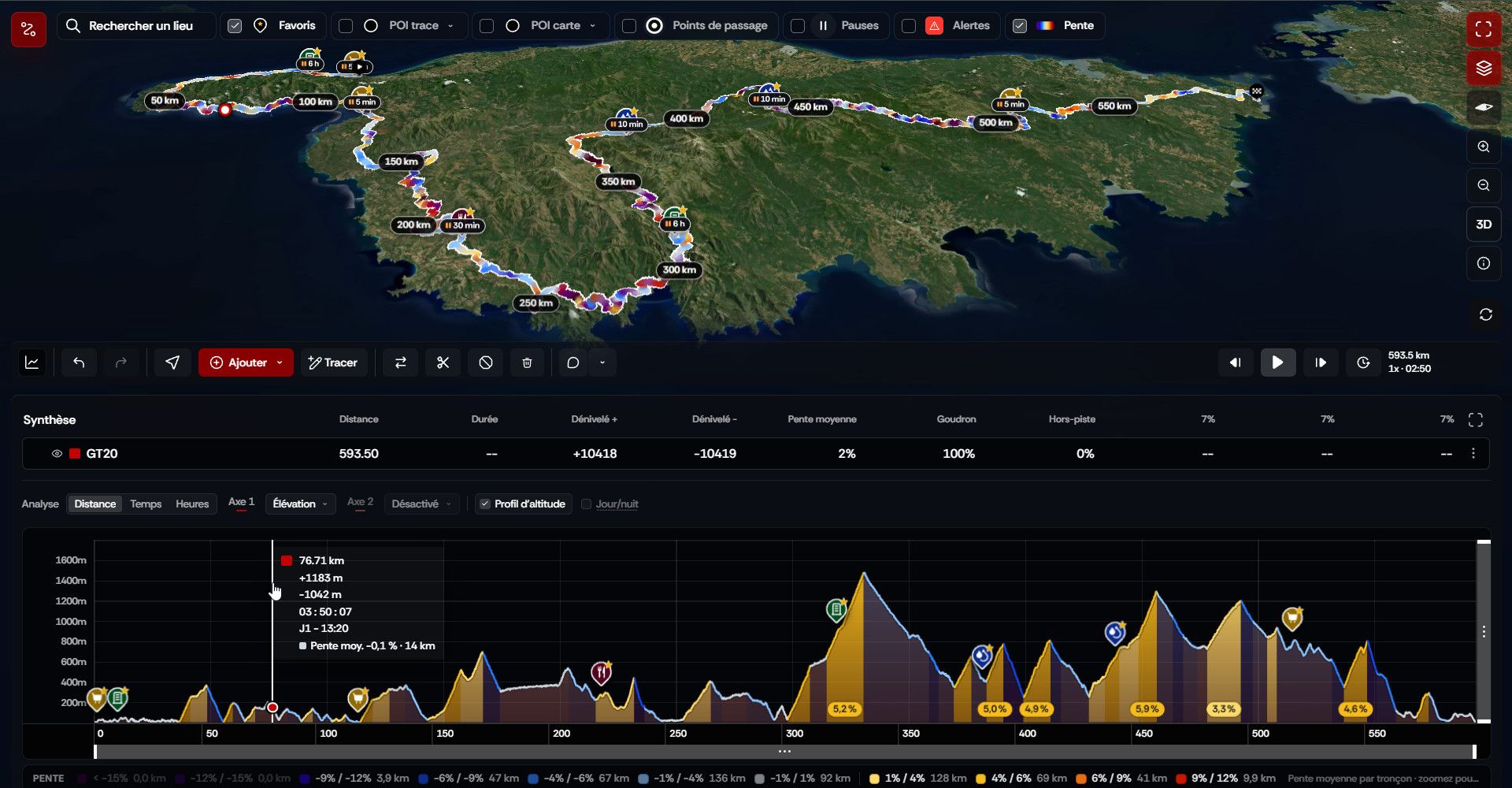Open the Élévation axis dropdown

pos(301,504)
